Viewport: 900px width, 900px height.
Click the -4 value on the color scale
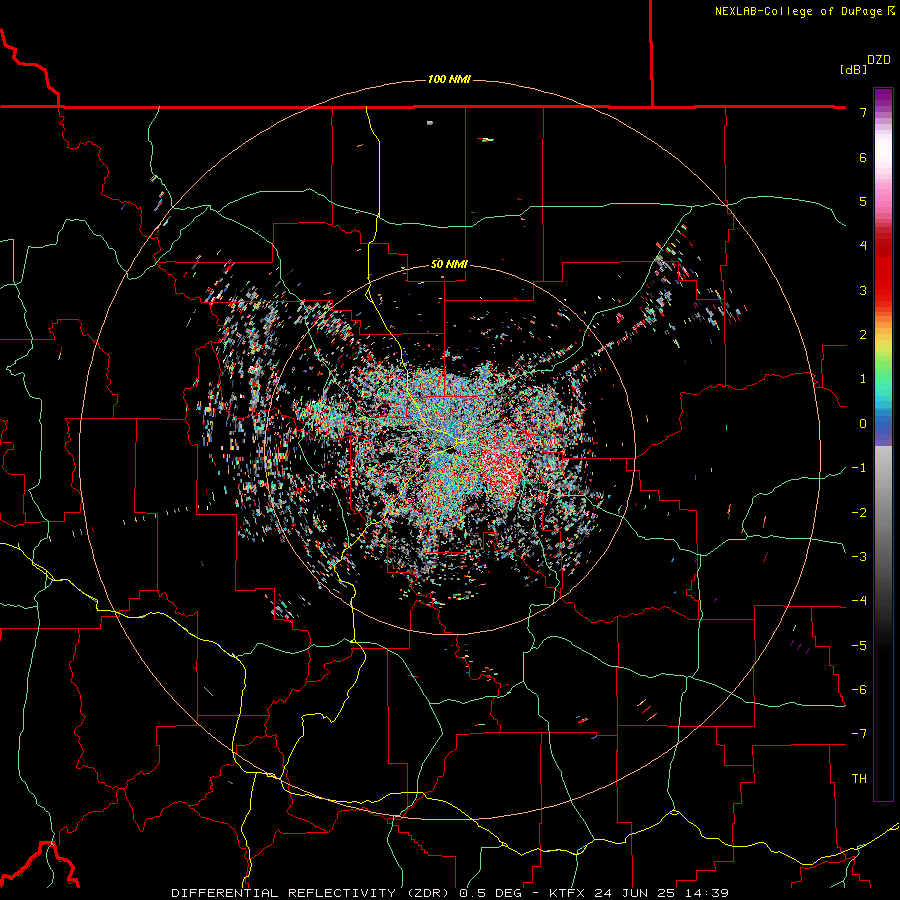pyautogui.click(x=859, y=601)
